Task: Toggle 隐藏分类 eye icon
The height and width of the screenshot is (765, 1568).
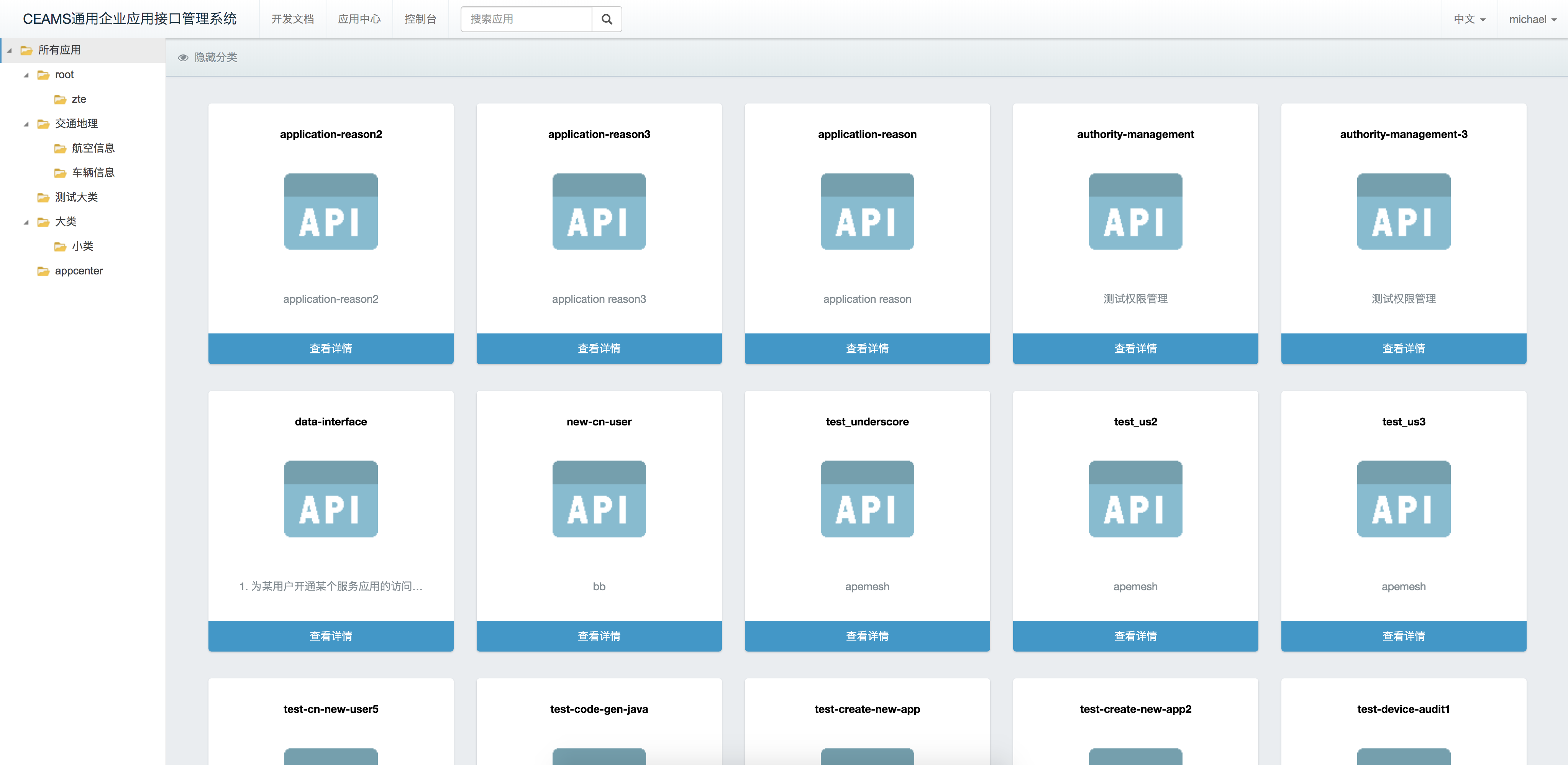Action: [x=183, y=57]
